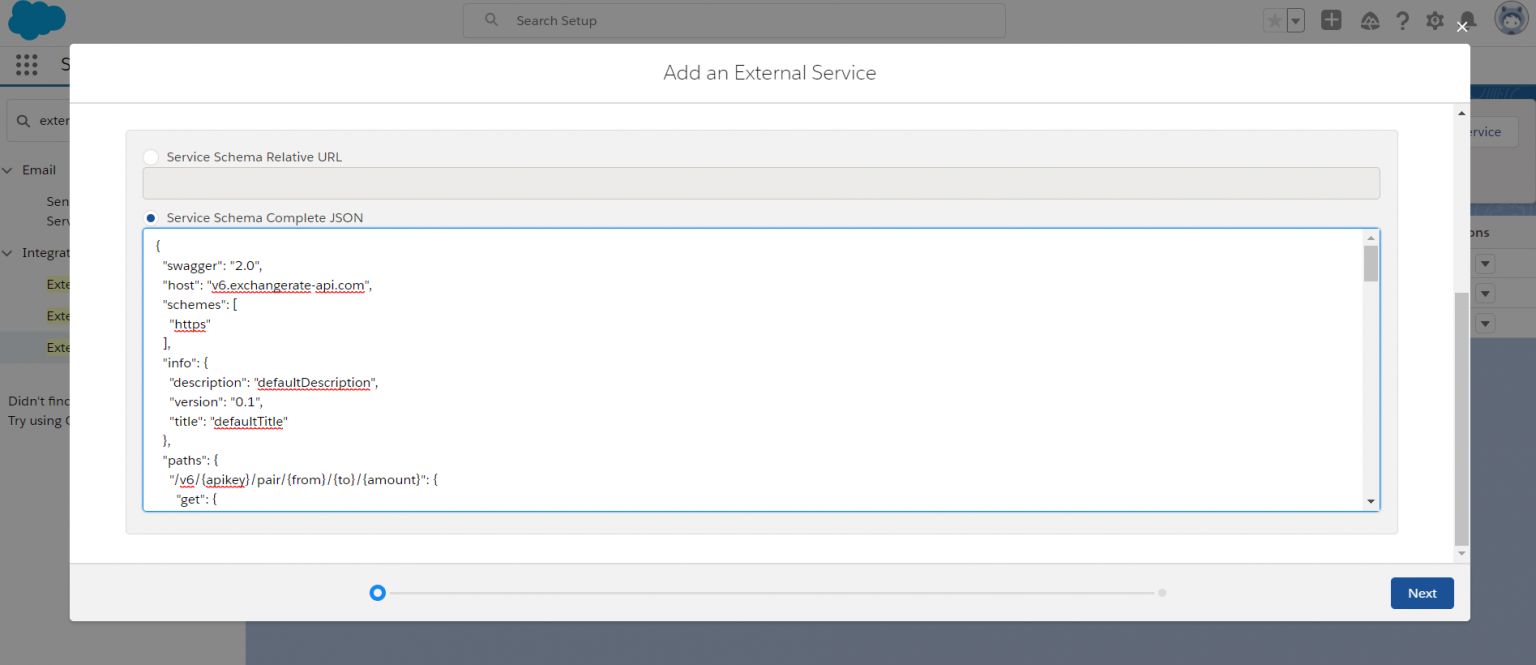The width and height of the screenshot is (1536, 665).
Task: Open the Guidance Center icon
Action: pos(1370,20)
